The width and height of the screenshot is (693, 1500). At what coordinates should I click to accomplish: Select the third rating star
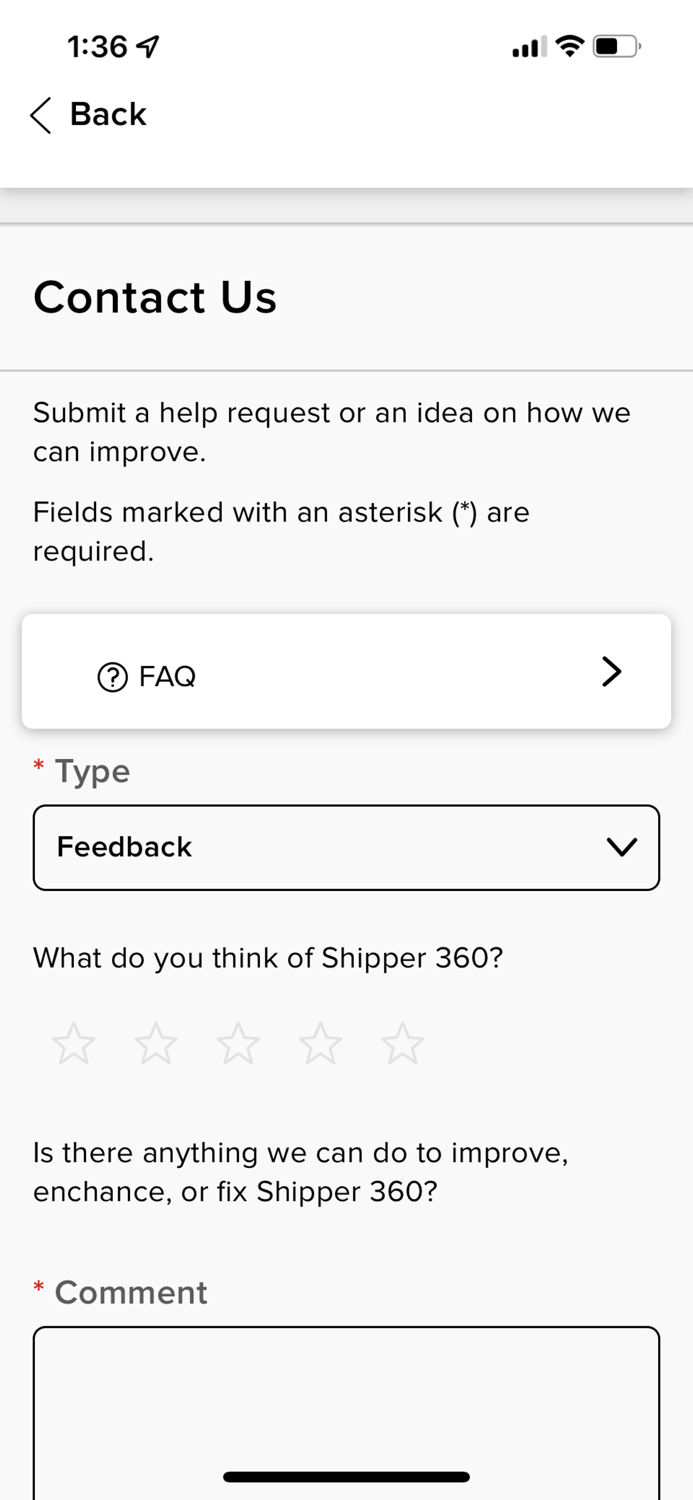(238, 1043)
